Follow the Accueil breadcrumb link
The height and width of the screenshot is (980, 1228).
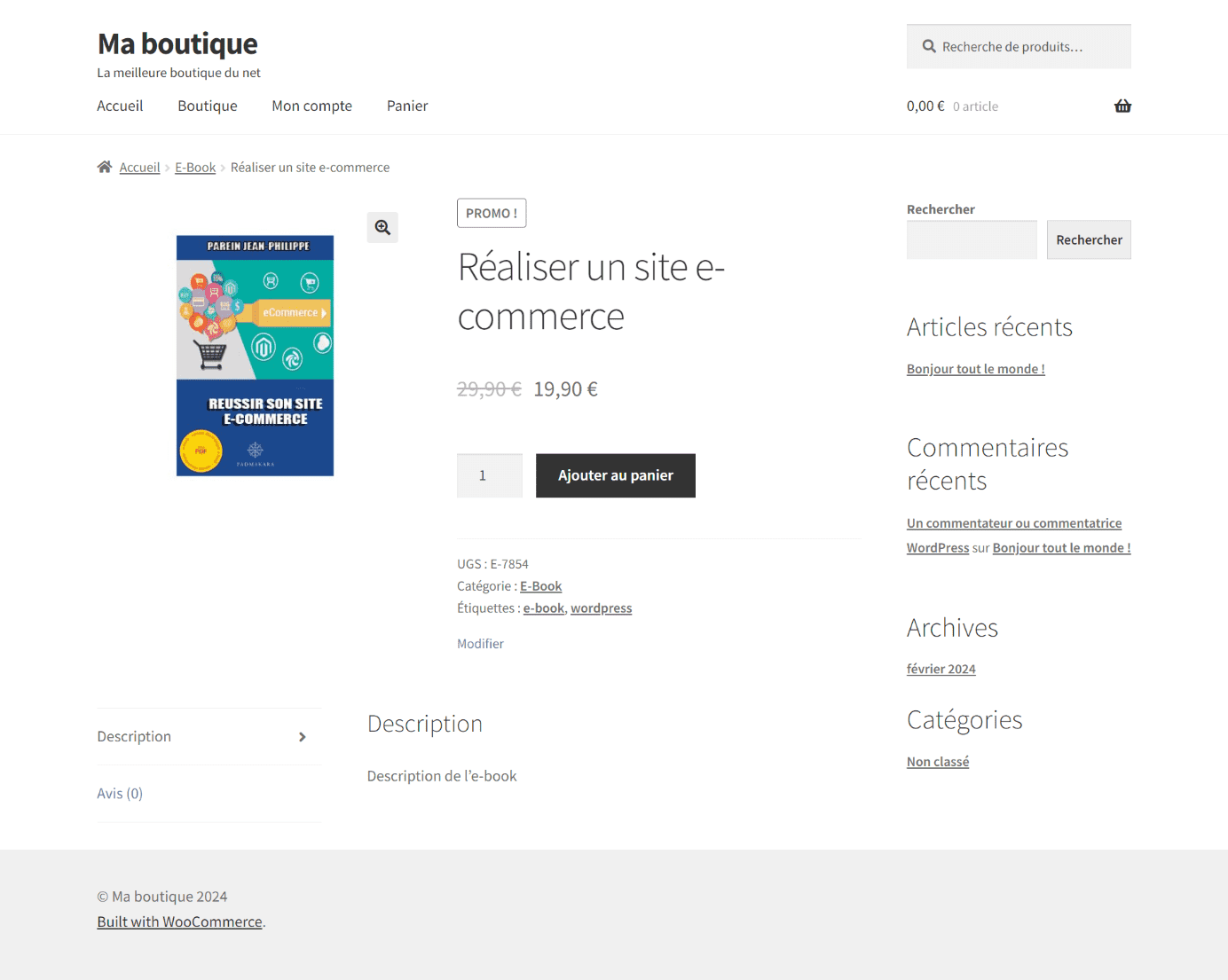click(139, 167)
